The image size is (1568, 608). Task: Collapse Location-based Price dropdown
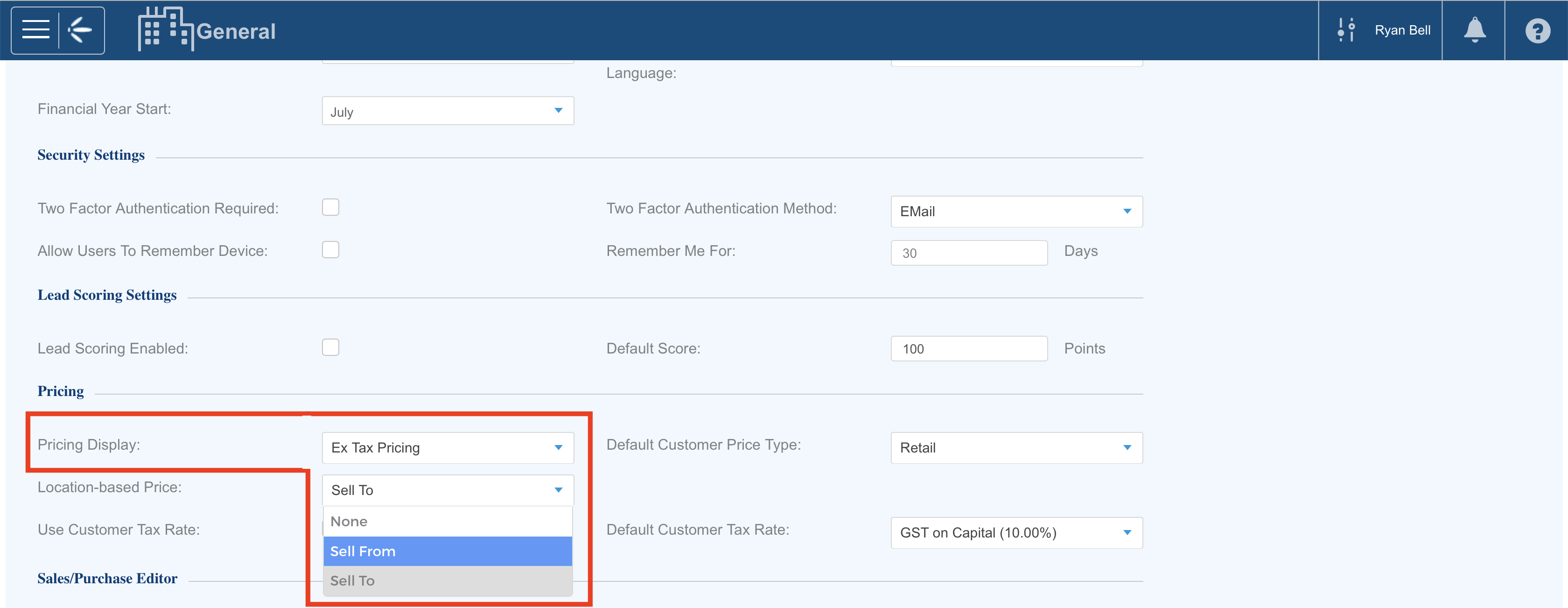tap(448, 490)
